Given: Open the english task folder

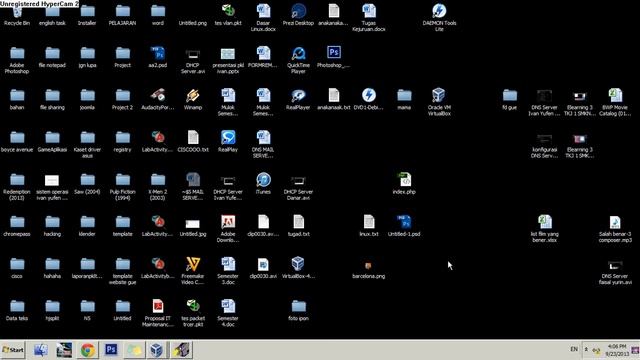Looking at the screenshot, I should (x=52, y=16).
